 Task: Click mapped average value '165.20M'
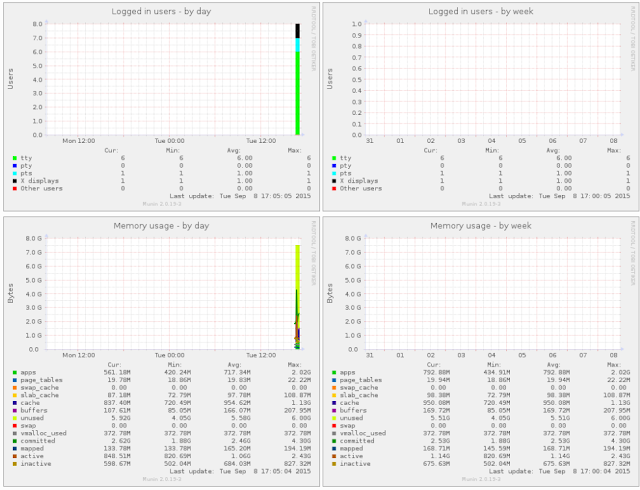[x=237, y=448]
